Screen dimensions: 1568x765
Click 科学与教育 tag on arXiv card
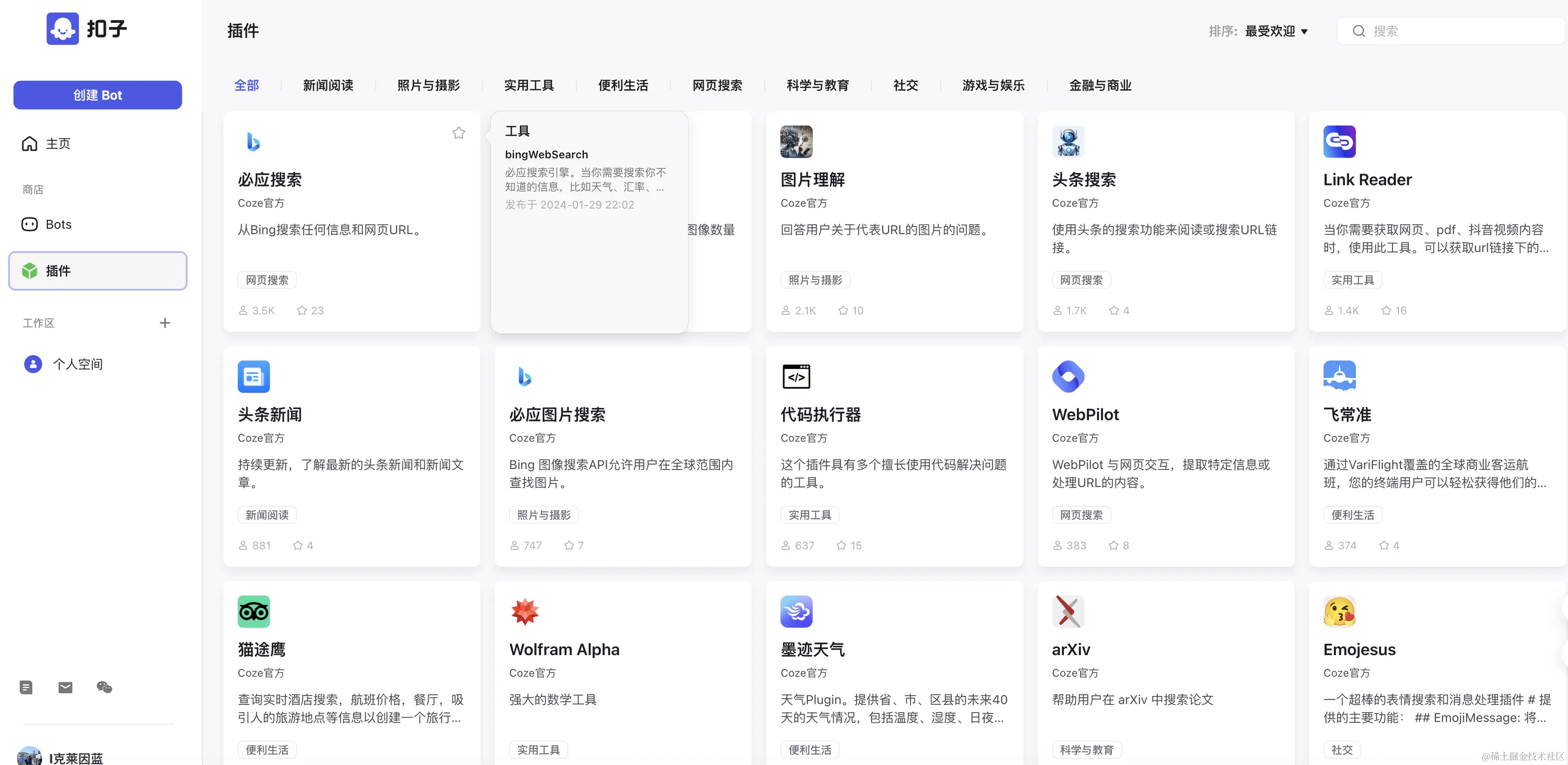[1086, 750]
